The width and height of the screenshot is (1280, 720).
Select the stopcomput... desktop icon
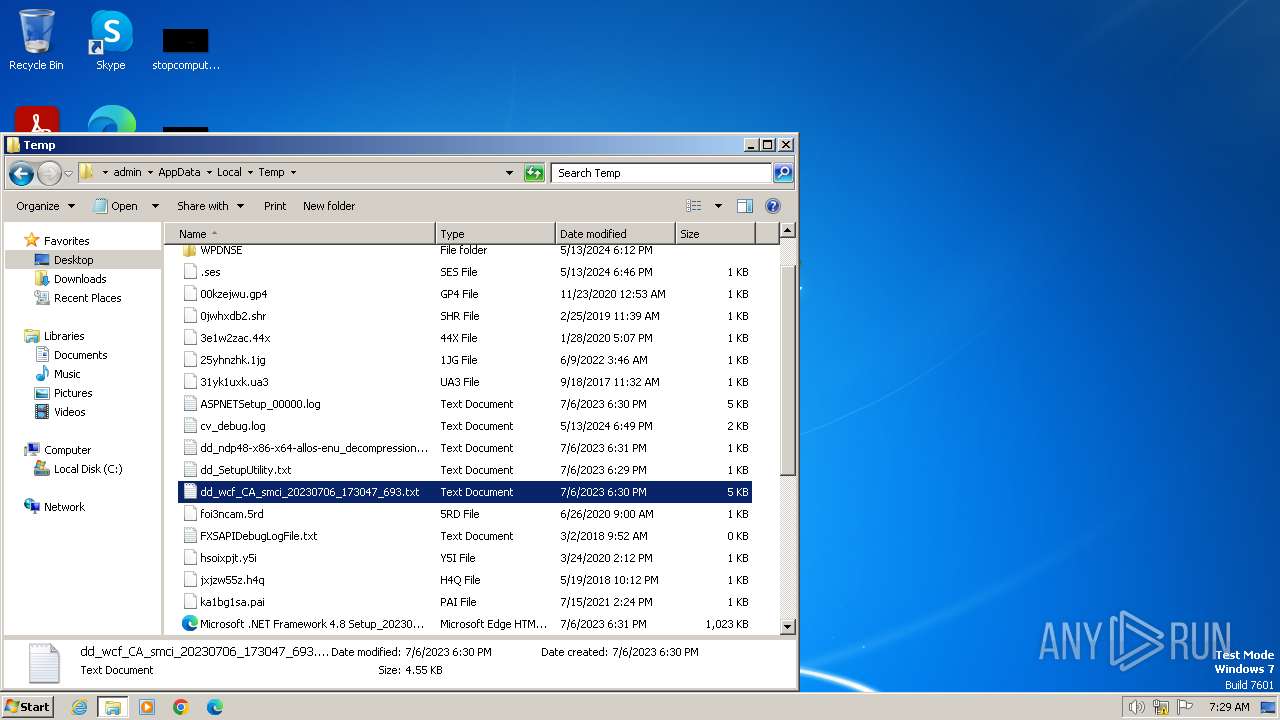[186, 48]
